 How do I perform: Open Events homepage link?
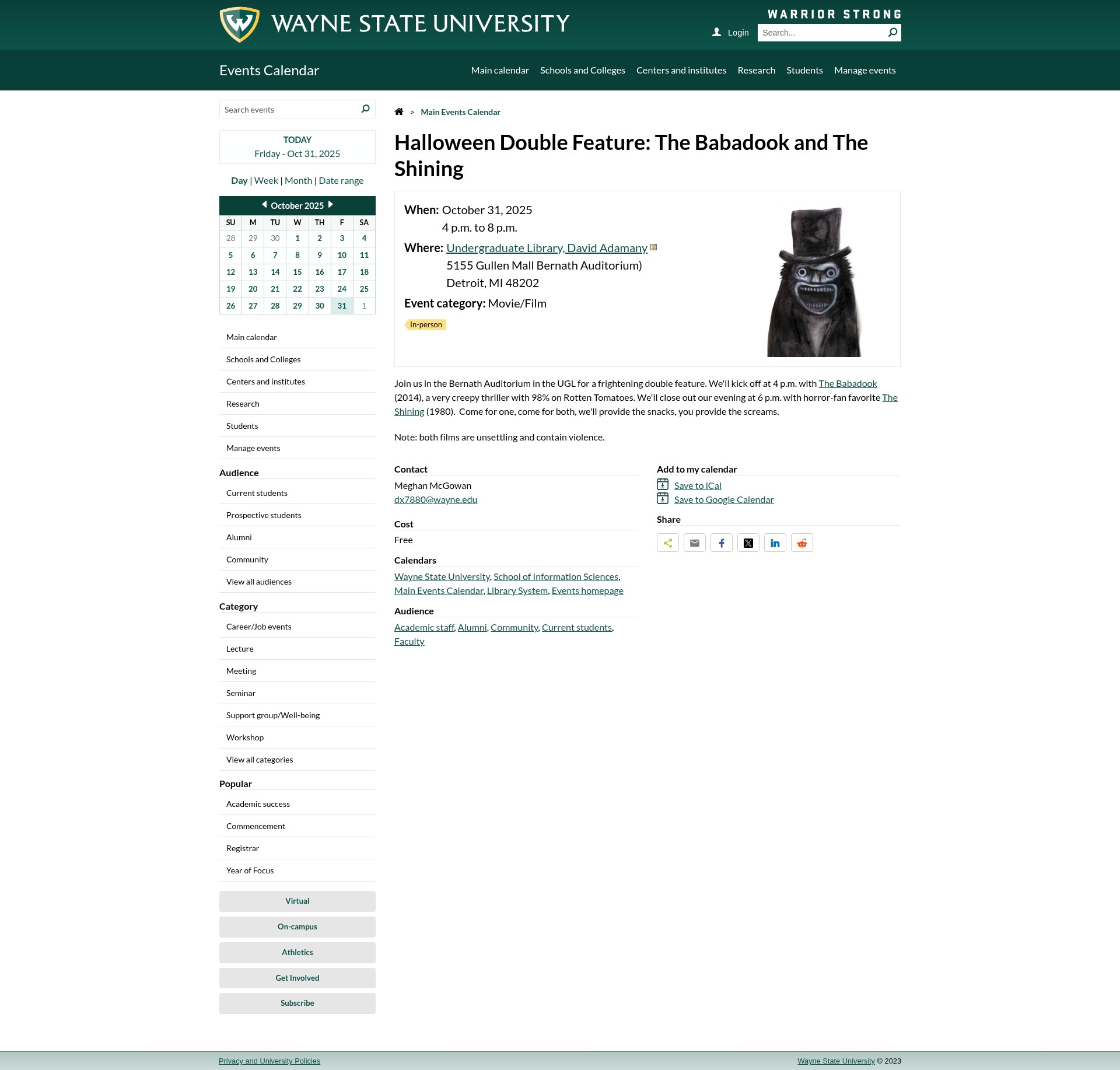(587, 590)
